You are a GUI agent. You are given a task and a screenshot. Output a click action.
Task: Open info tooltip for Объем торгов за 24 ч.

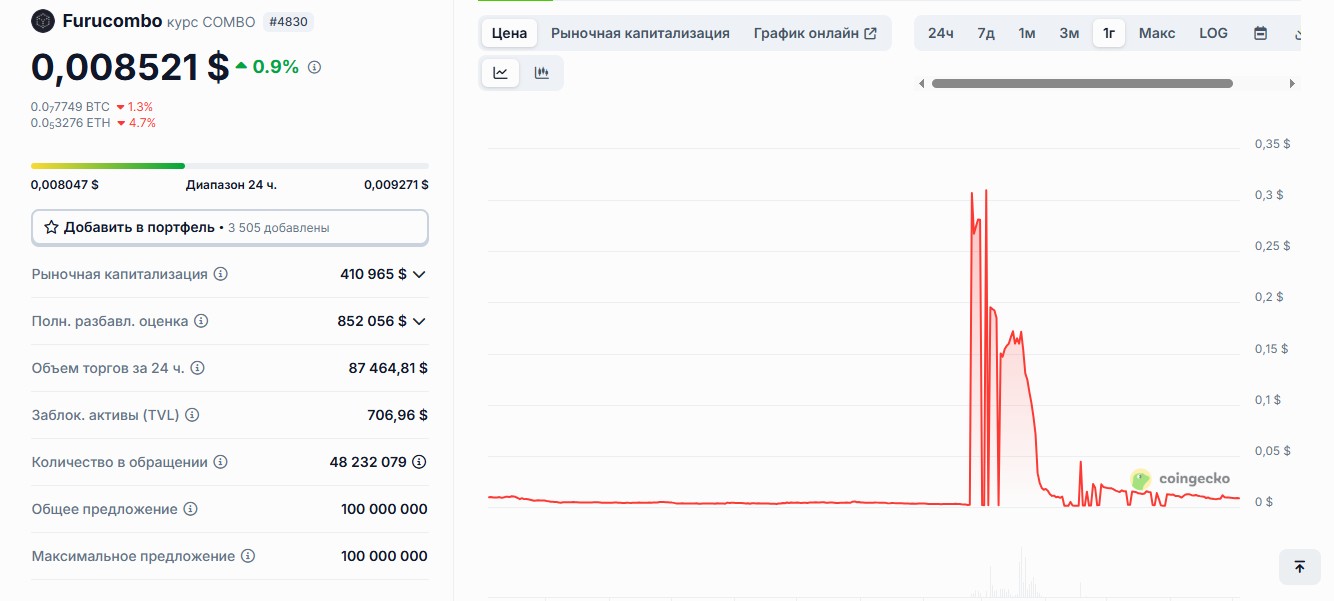point(198,368)
